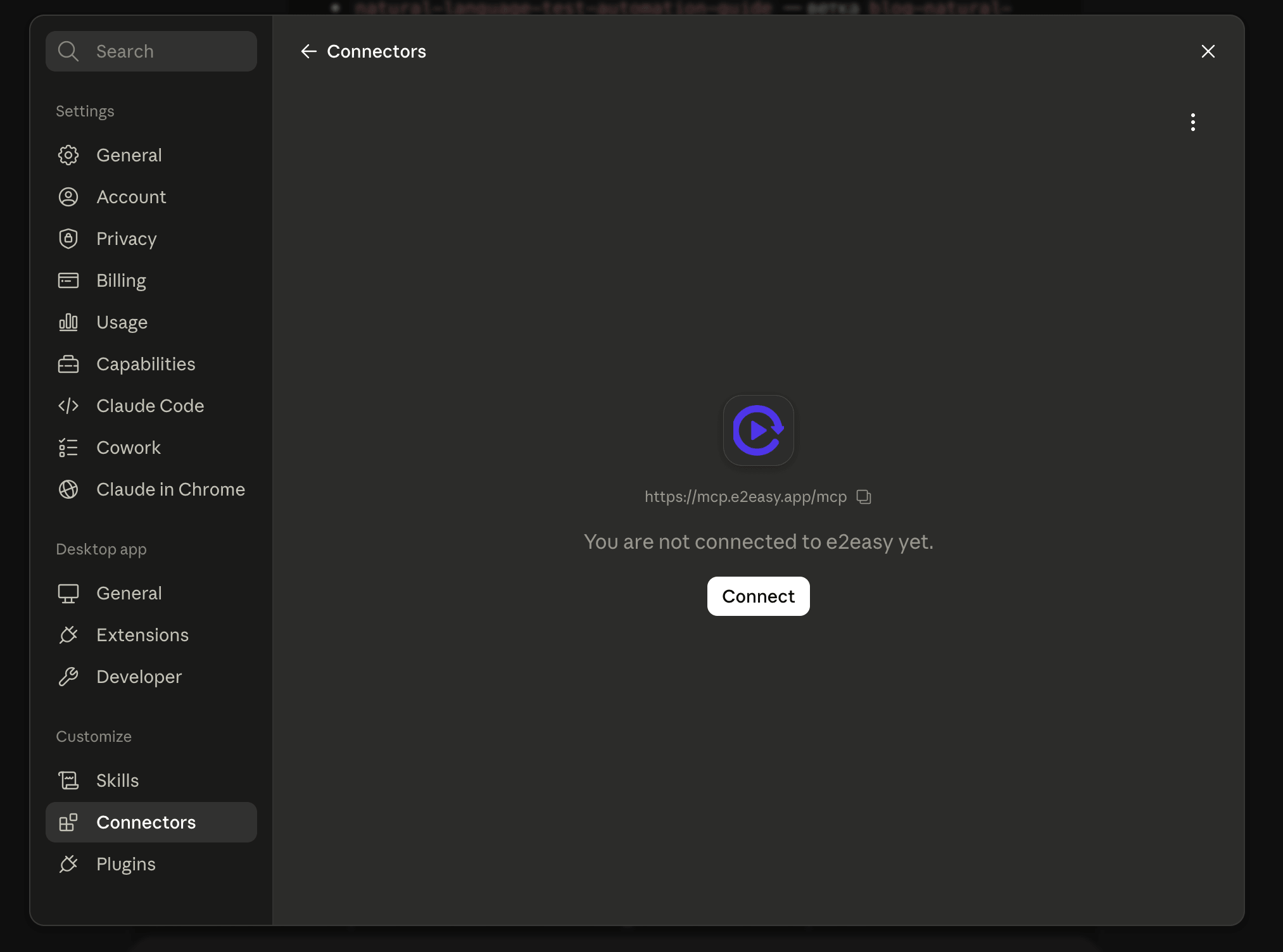Screen dimensions: 1283x952
Task: Click the Billing card icon
Action: coord(68,280)
